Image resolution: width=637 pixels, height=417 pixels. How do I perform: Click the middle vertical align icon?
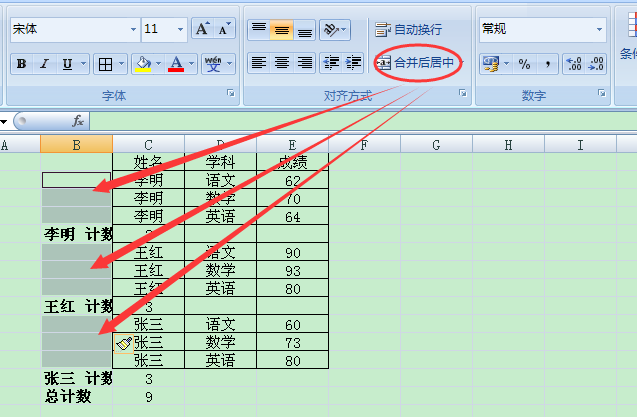pos(282,30)
